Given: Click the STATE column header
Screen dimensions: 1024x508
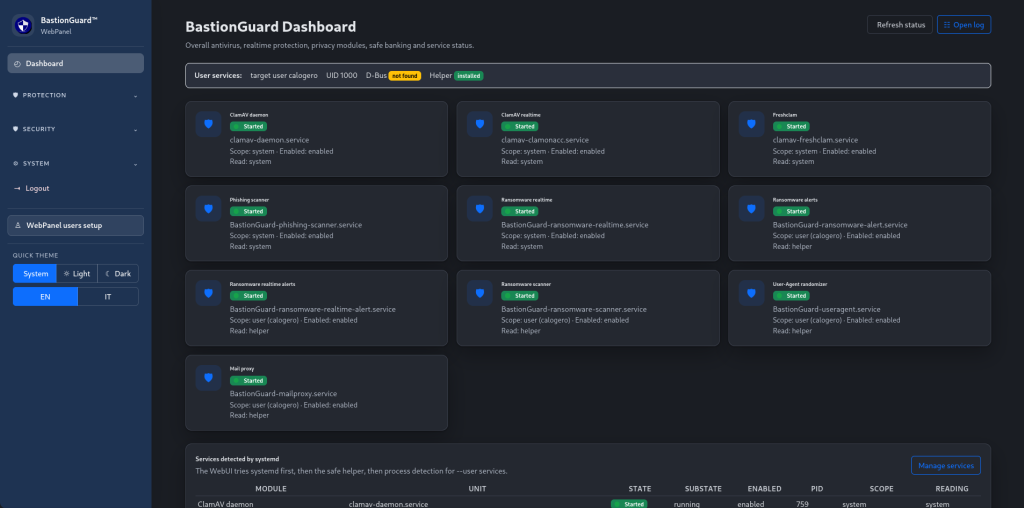Looking at the screenshot, I should tap(639, 489).
